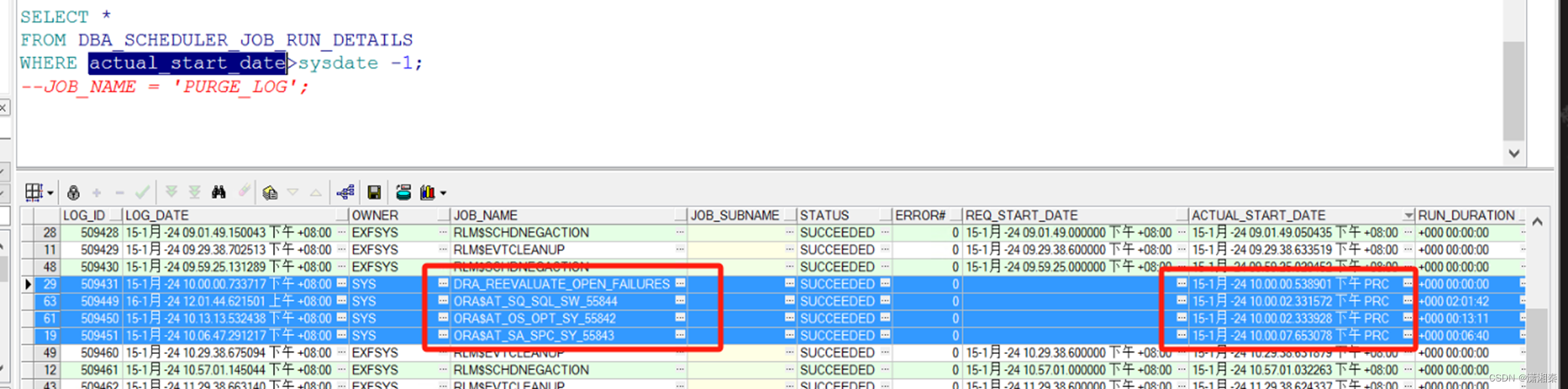1568x389 pixels.
Task: Click the fetch last page icon
Action: (195, 192)
